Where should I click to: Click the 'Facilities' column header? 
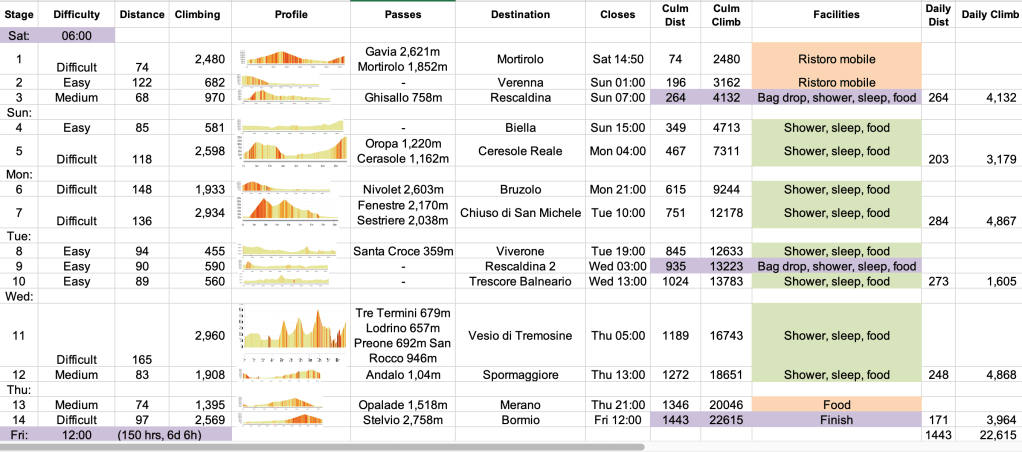click(835, 15)
